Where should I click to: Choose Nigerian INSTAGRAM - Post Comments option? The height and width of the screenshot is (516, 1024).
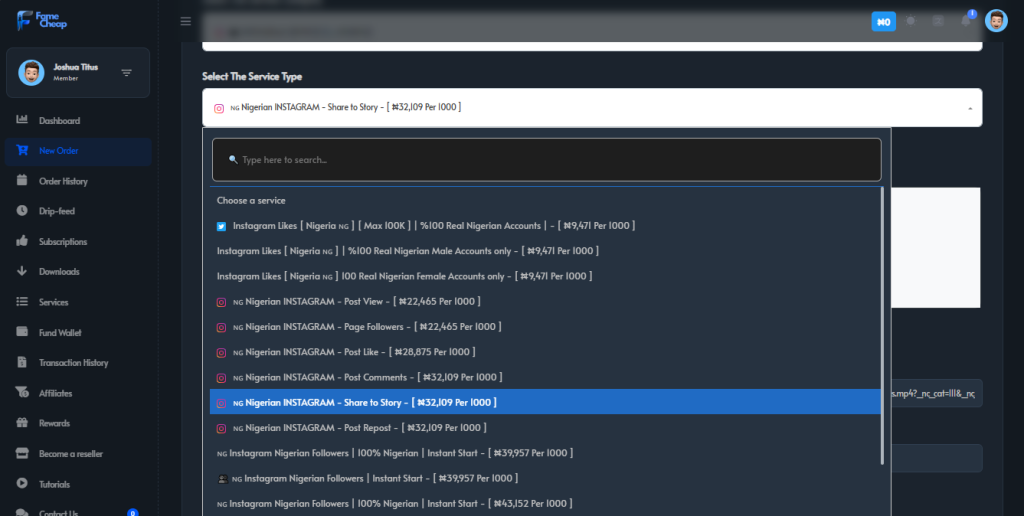[545, 378]
